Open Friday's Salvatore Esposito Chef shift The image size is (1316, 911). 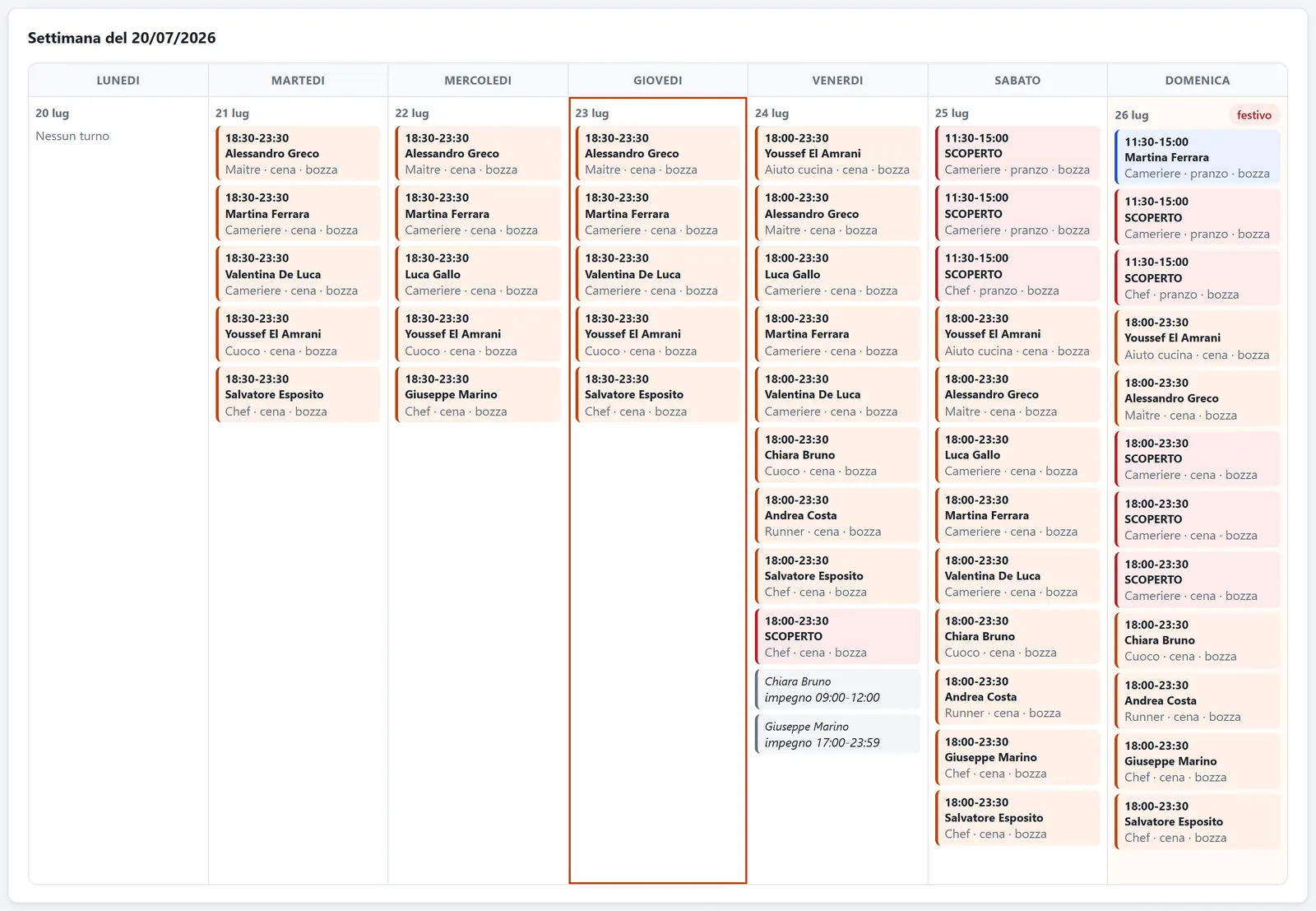[837, 576]
